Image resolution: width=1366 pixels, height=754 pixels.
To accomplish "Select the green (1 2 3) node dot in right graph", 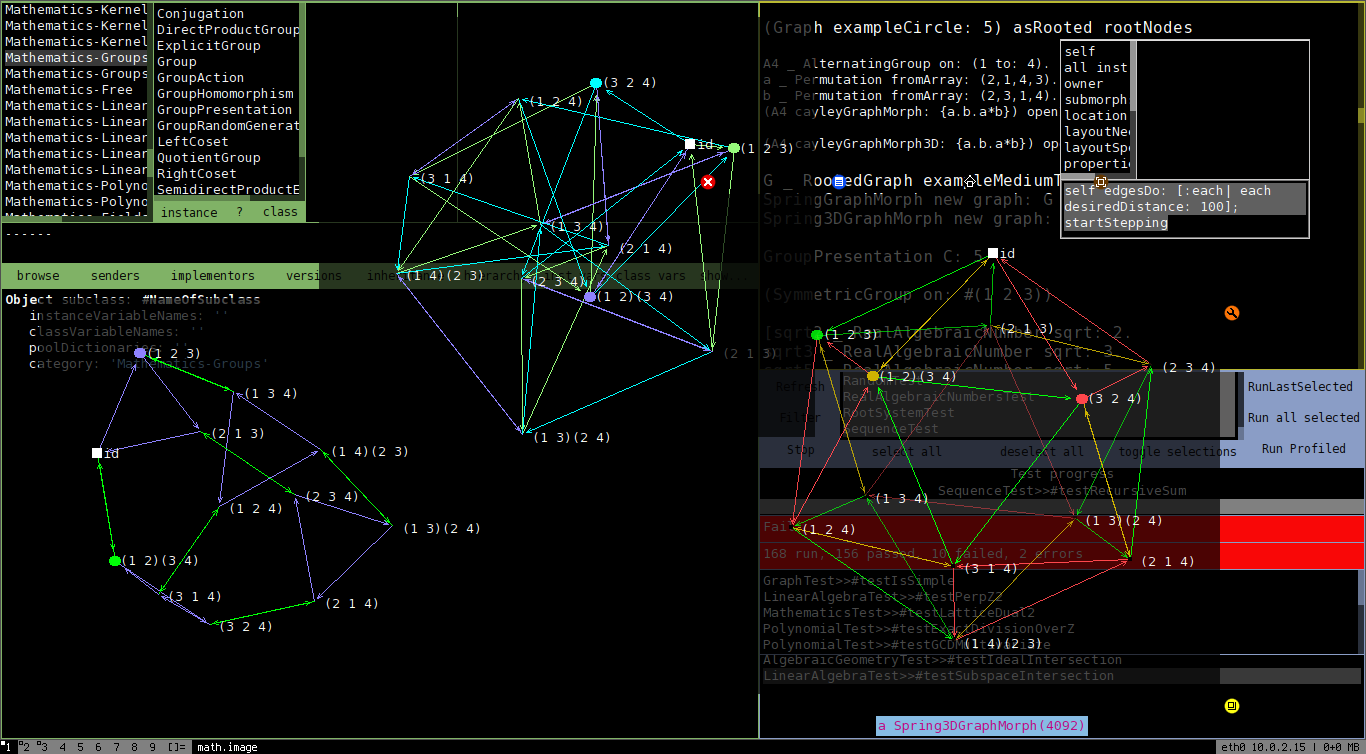I will click(817, 334).
